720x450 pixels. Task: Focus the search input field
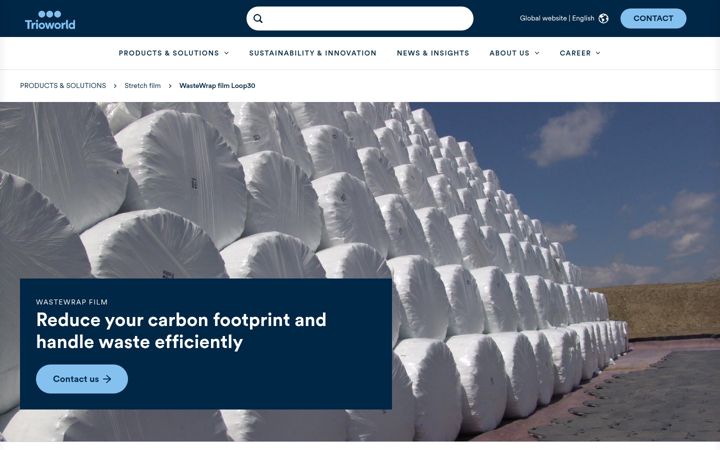click(x=360, y=18)
